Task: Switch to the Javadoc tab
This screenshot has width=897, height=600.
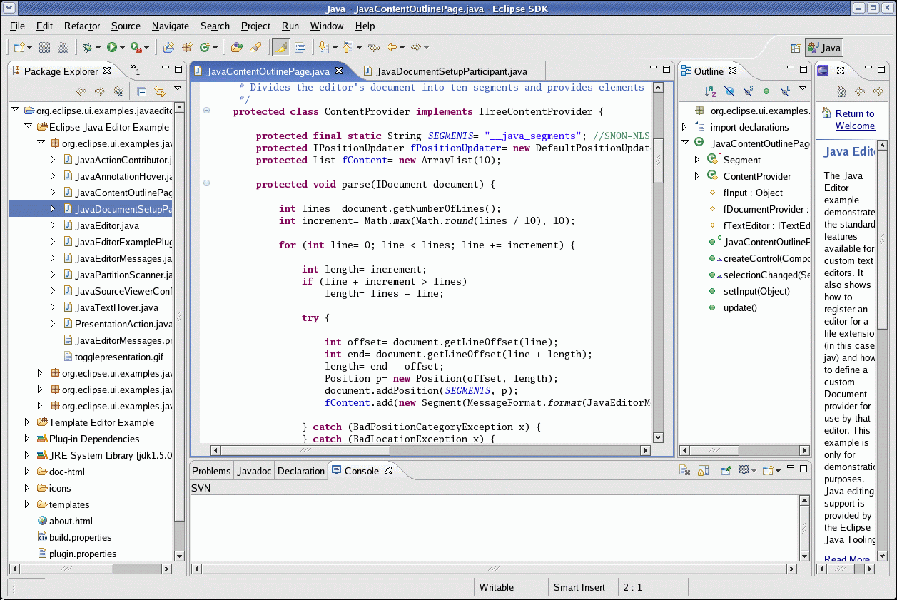Action: [x=253, y=471]
